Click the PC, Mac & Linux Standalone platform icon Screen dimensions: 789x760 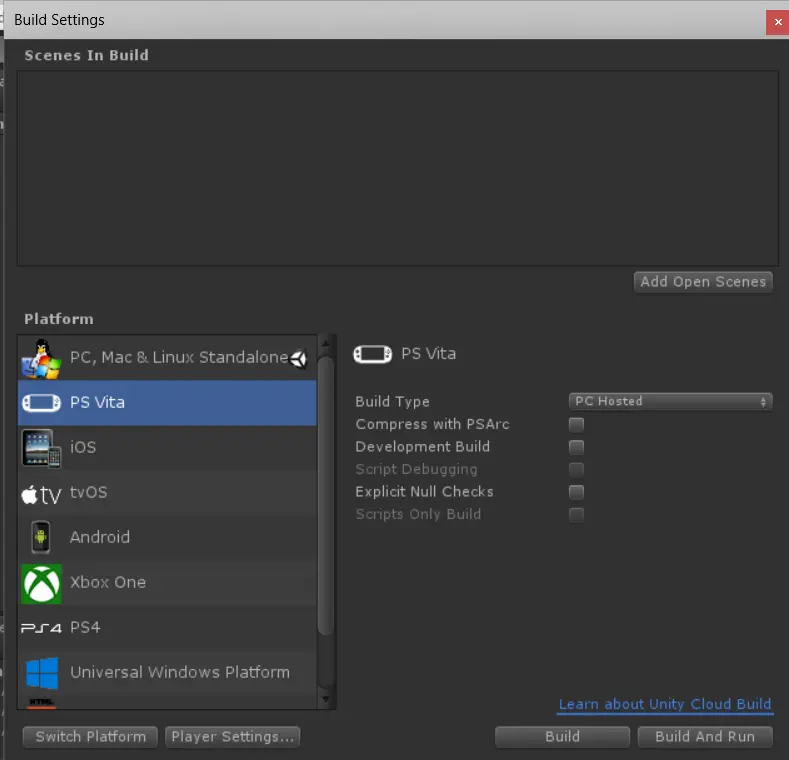pos(41,358)
